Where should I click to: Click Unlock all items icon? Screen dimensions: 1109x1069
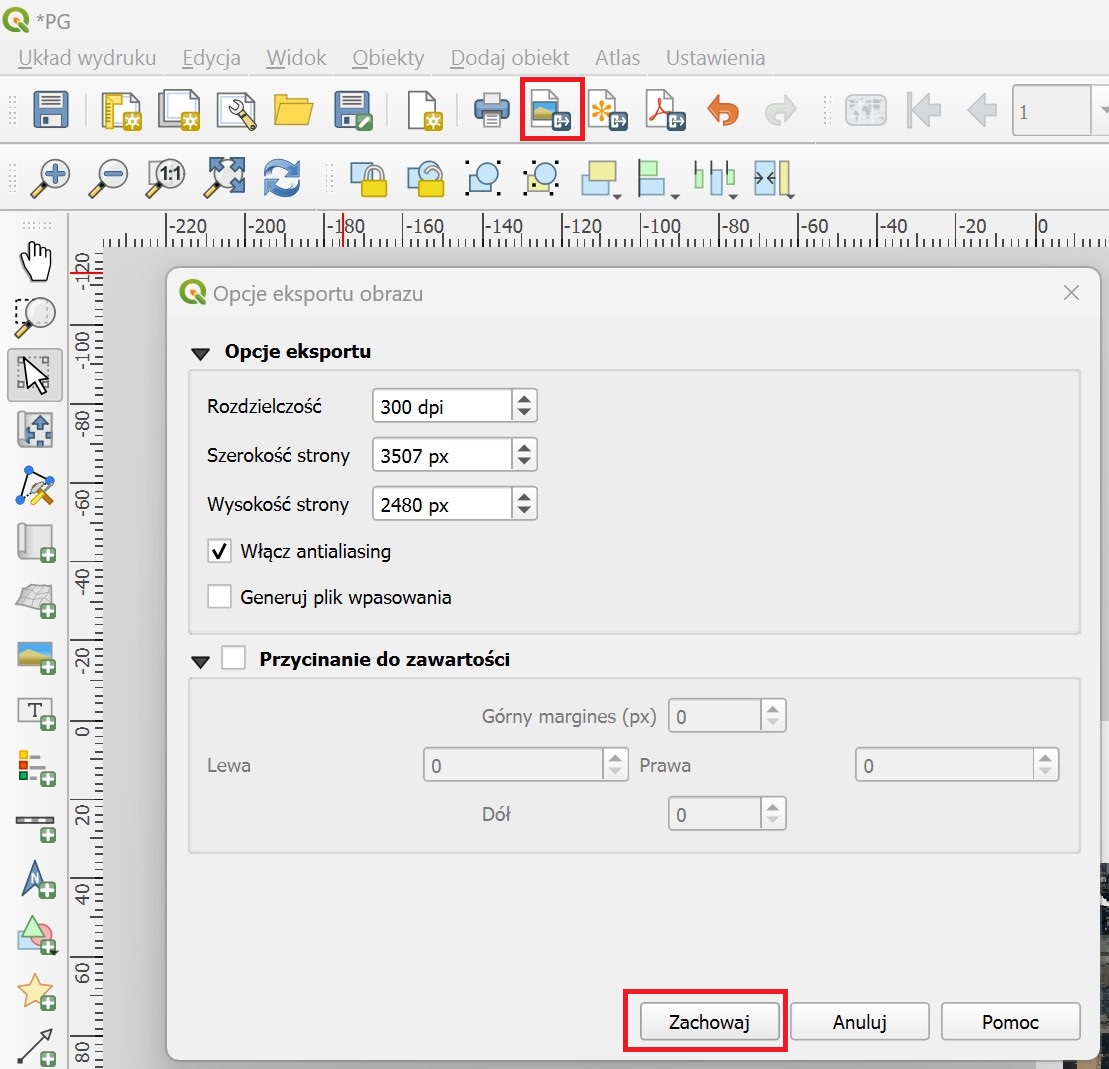point(426,178)
